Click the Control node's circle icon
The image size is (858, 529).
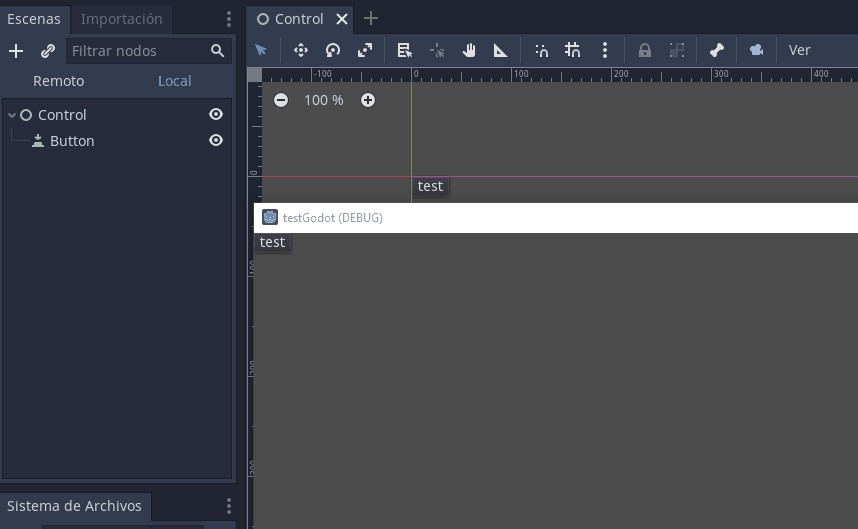coord(26,115)
